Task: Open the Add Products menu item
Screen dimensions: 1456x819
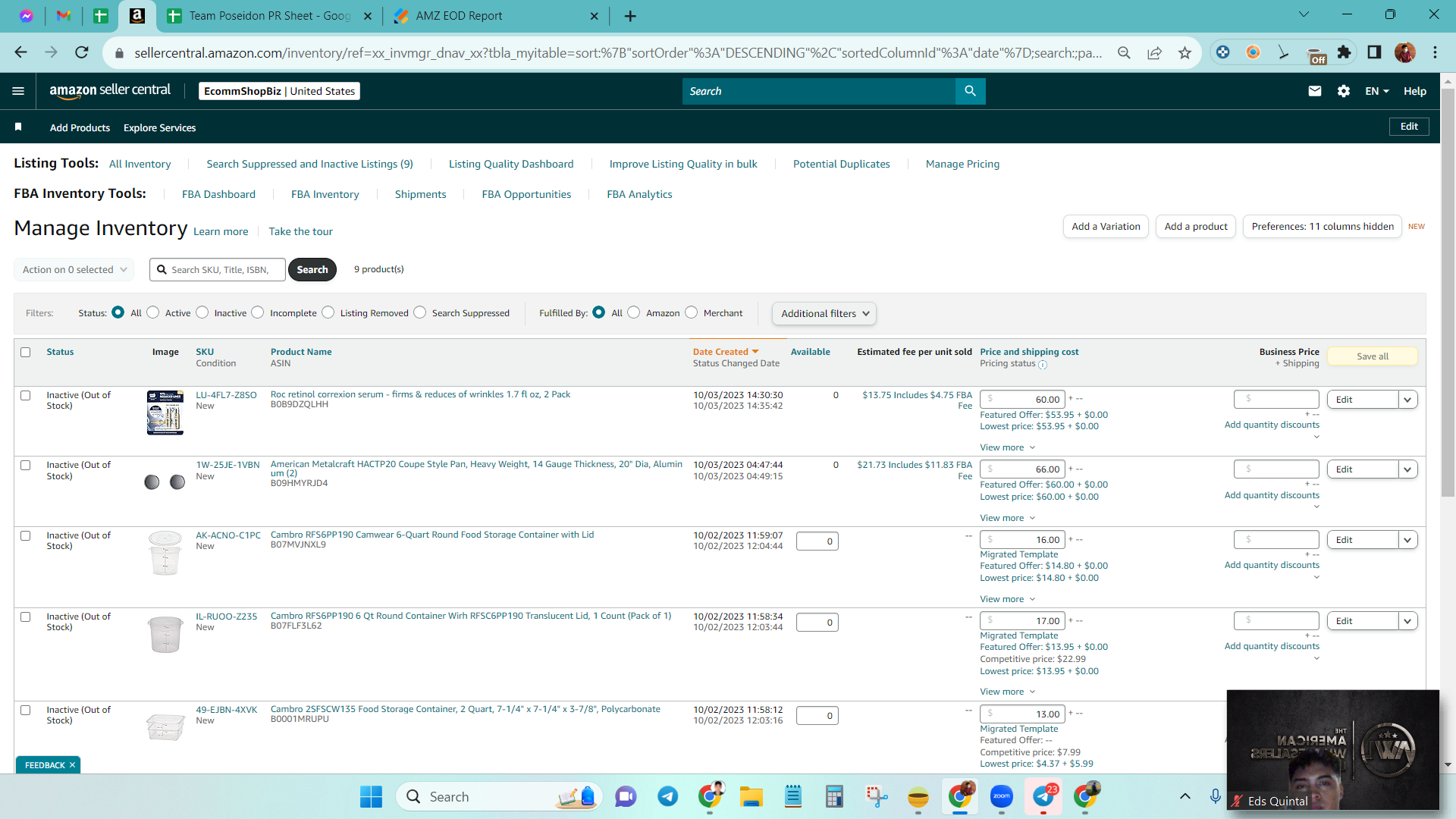Action: tap(80, 127)
